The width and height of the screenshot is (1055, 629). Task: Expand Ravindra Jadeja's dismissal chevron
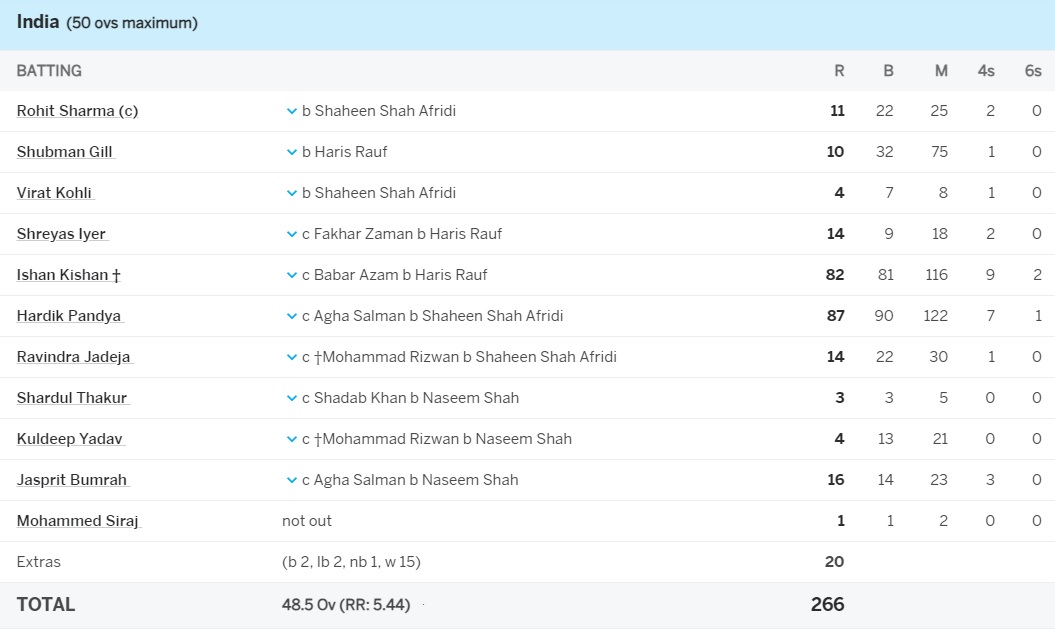pos(291,358)
